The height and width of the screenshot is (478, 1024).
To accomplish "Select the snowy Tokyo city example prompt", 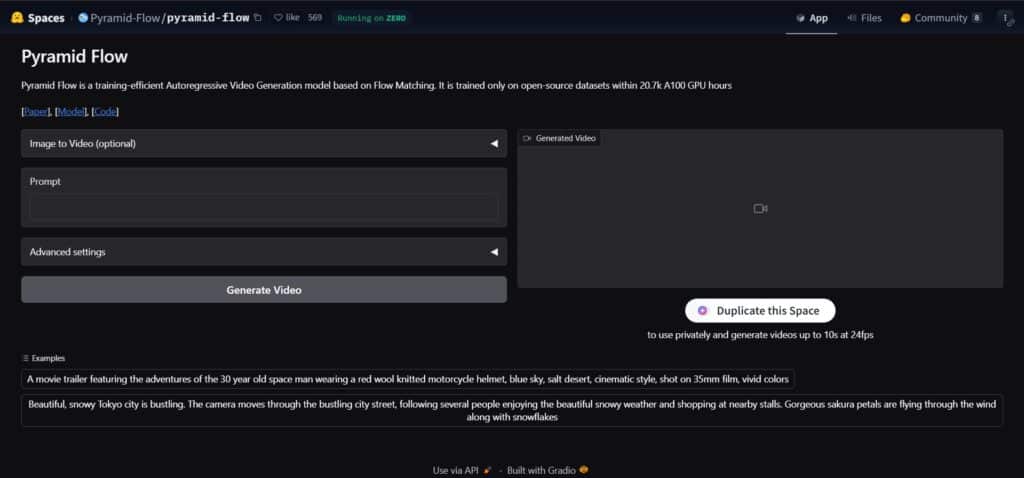I will [x=511, y=411].
